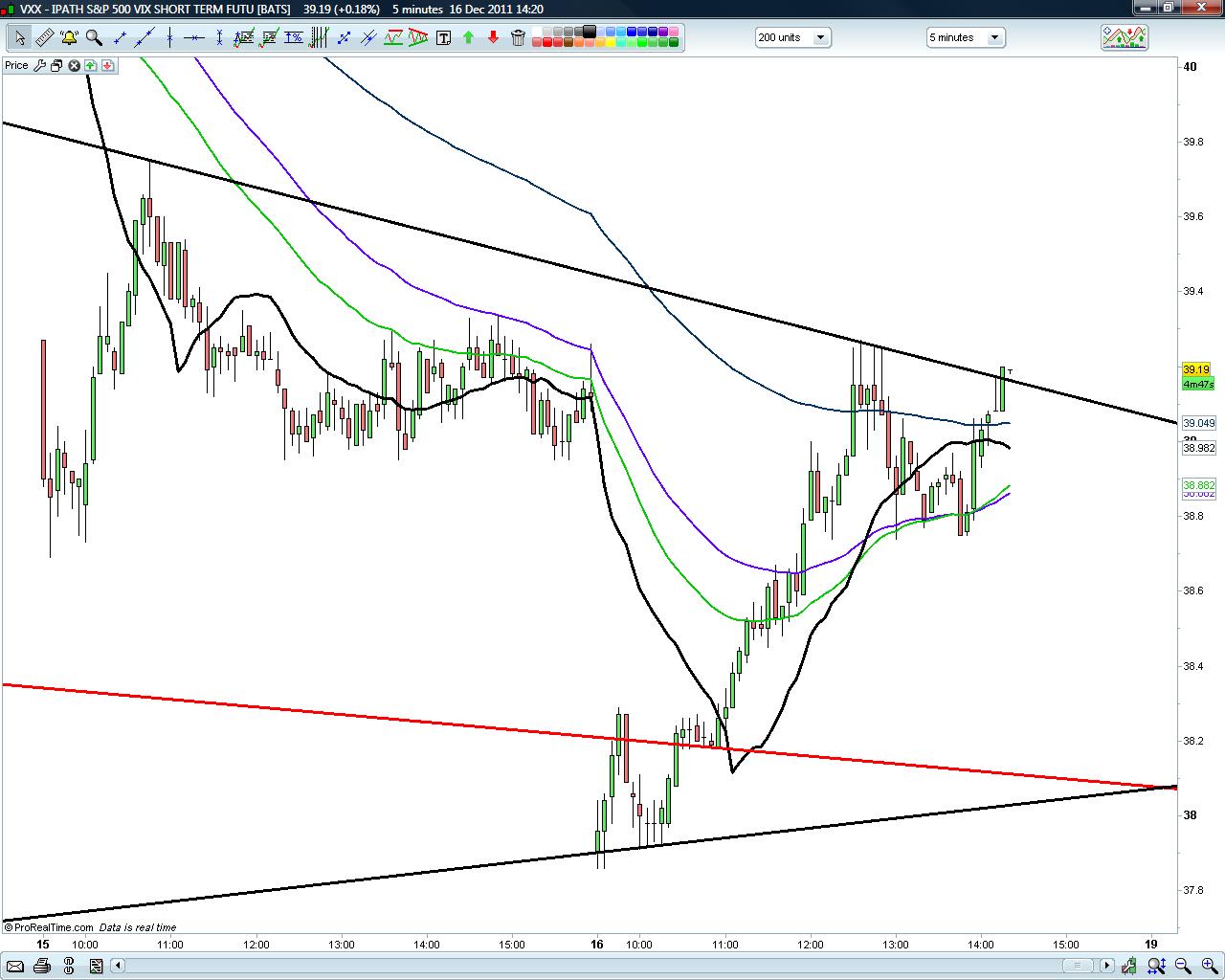Click the horizontal scrollbar right arrow

[1107, 966]
